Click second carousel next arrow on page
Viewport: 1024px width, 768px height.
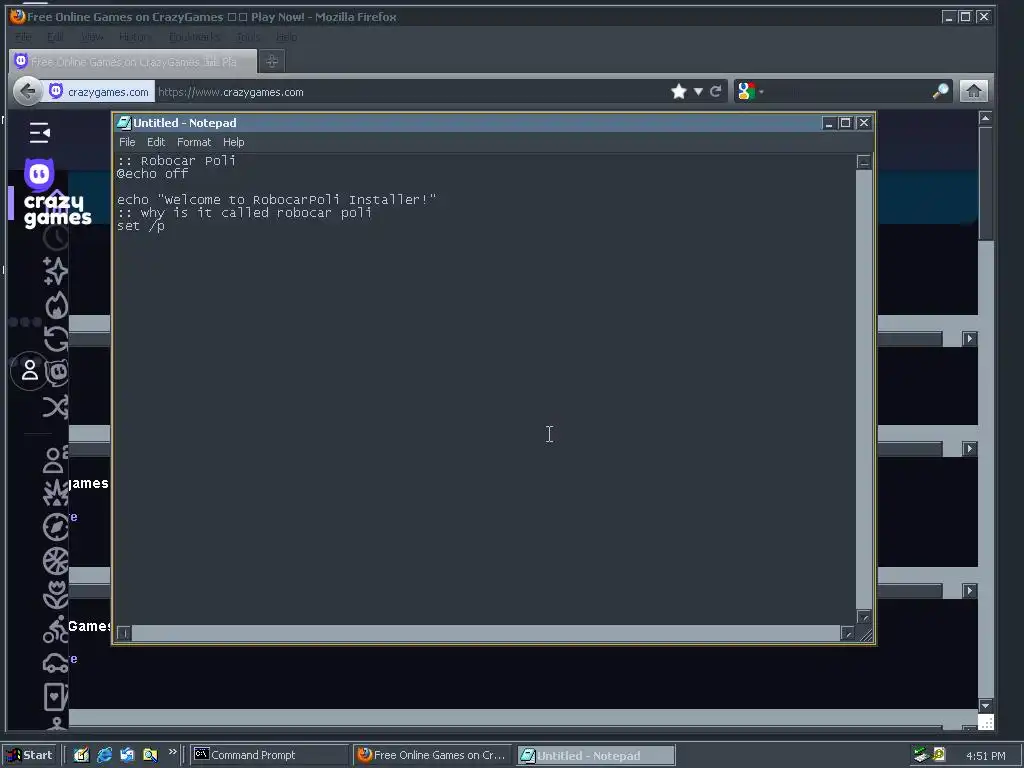[x=969, y=449]
